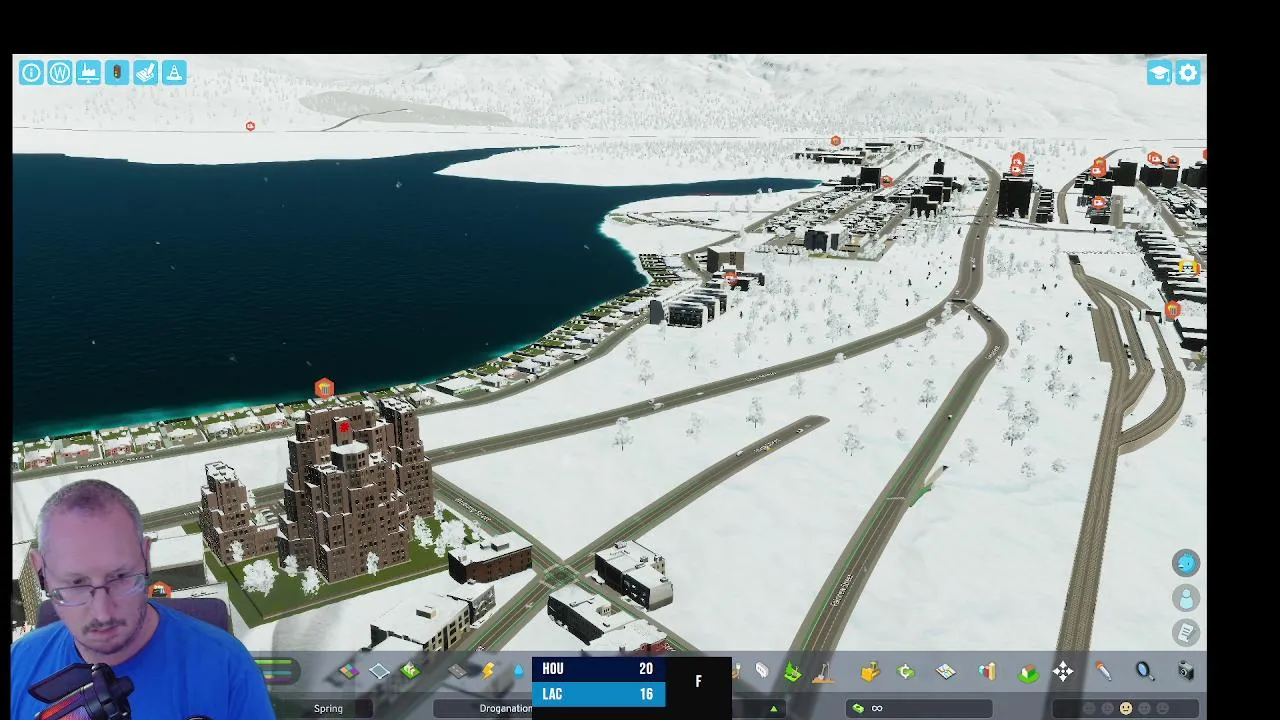Click the round blue icon above notifications
Image resolution: width=1280 pixels, height=720 pixels.
1186,563
